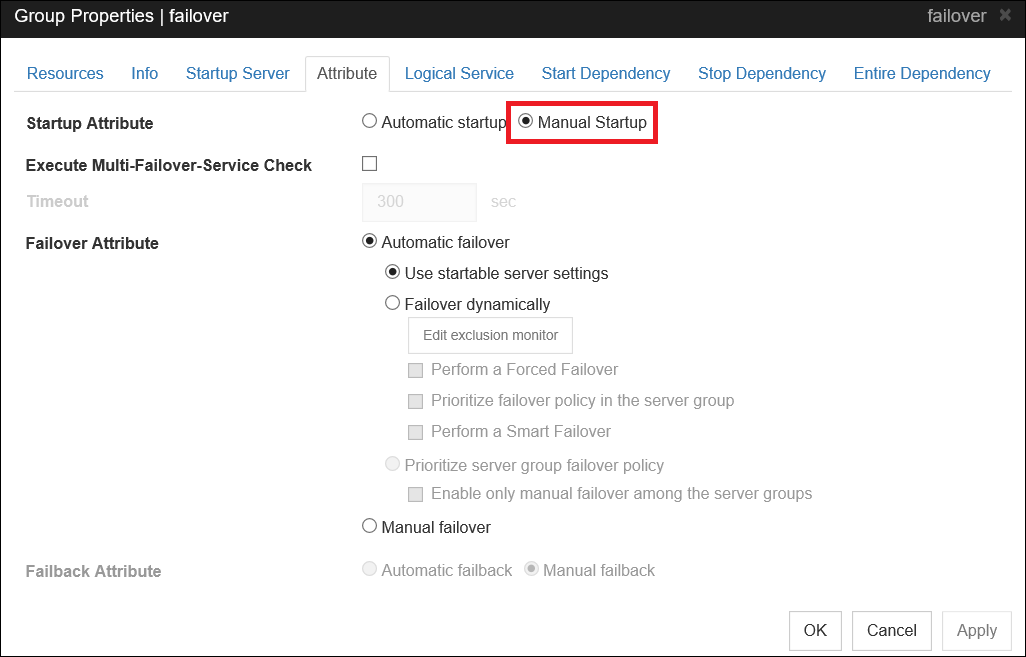Image resolution: width=1026 pixels, height=657 pixels.
Task: Choose Manual Startup option
Action: point(525,121)
